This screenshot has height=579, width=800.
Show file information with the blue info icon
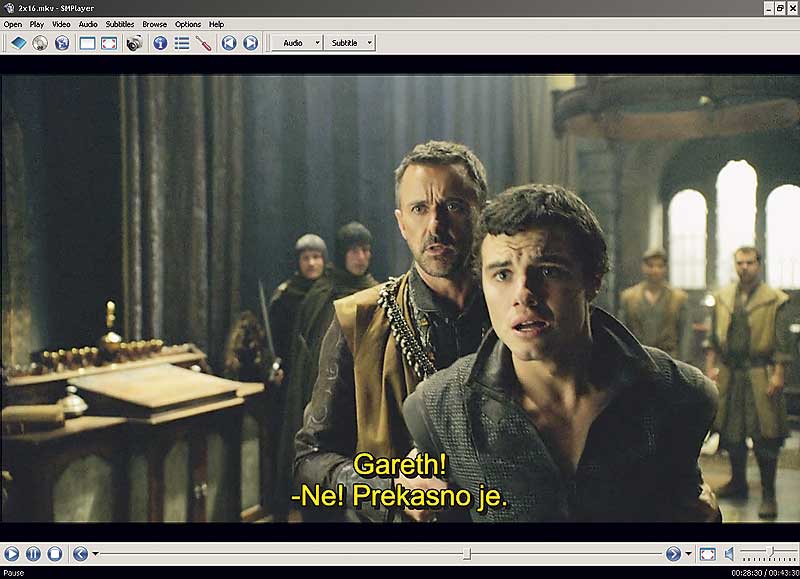pyautogui.click(x=160, y=43)
